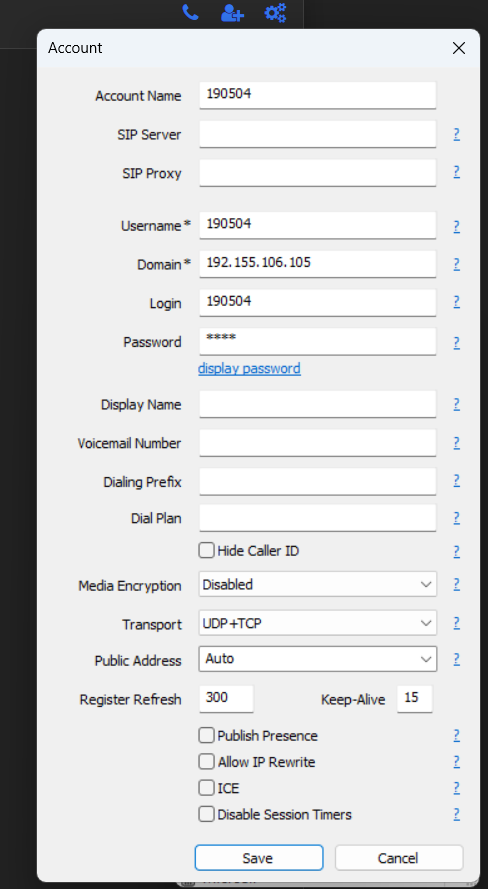
Task: Enable the Hide Caller ID checkbox
Action: click(x=206, y=550)
